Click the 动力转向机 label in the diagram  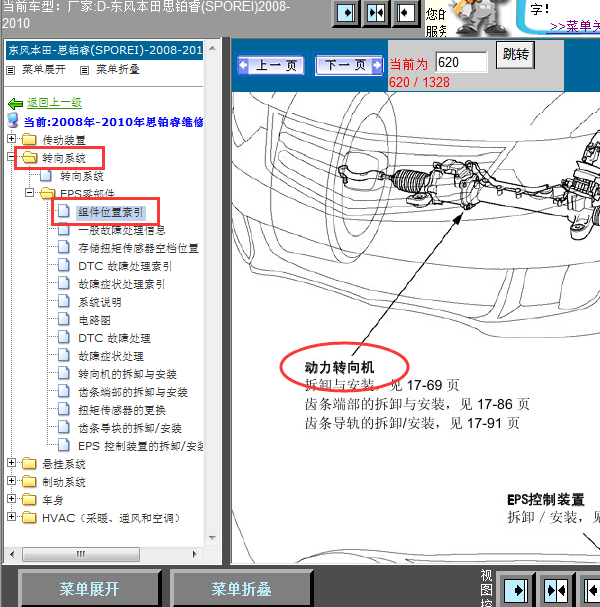339,367
